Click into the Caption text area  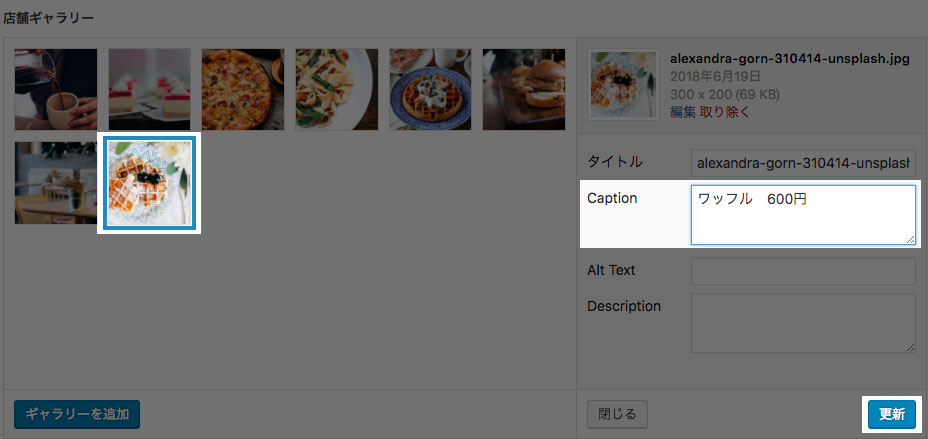(803, 215)
